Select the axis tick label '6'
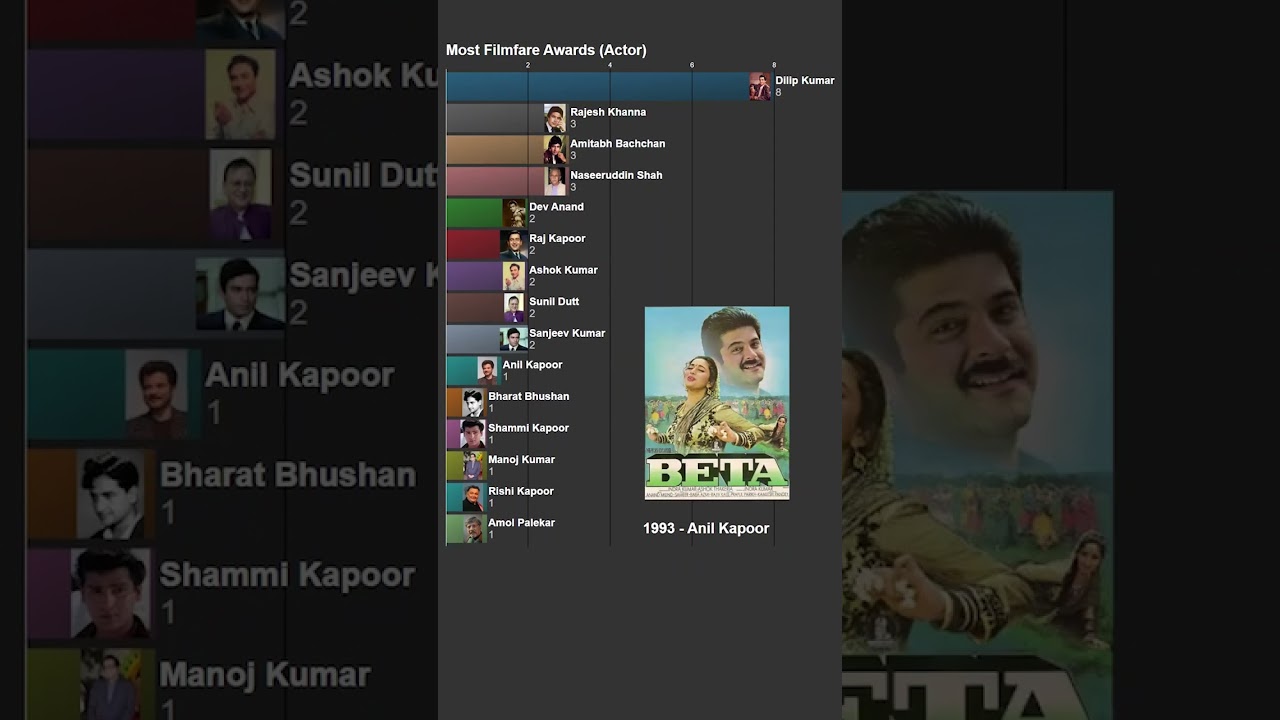The width and height of the screenshot is (1280, 720). pos(692,65)
